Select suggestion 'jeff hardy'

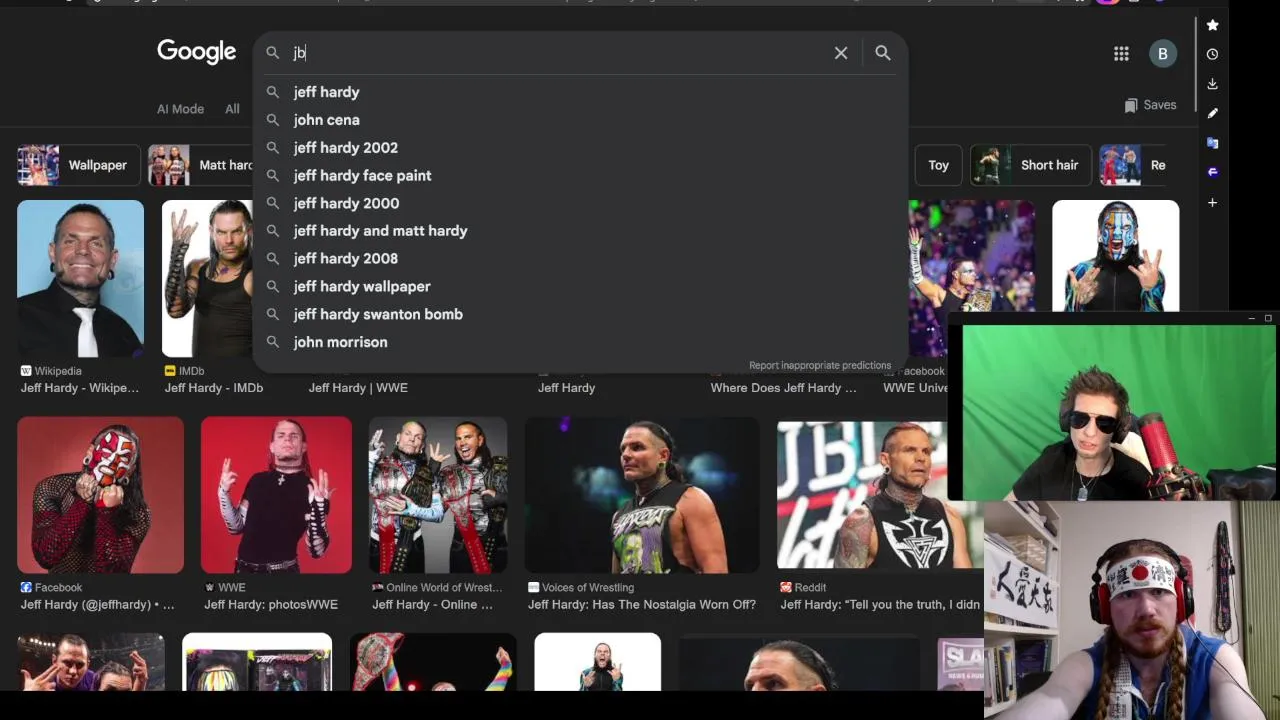(580, 92)
